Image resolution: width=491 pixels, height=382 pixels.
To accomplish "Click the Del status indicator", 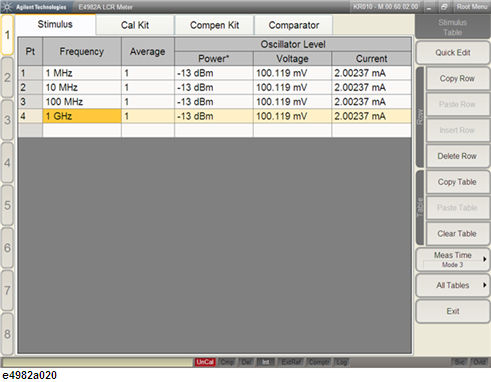I will pyautogui.click(x=246, y=362).
